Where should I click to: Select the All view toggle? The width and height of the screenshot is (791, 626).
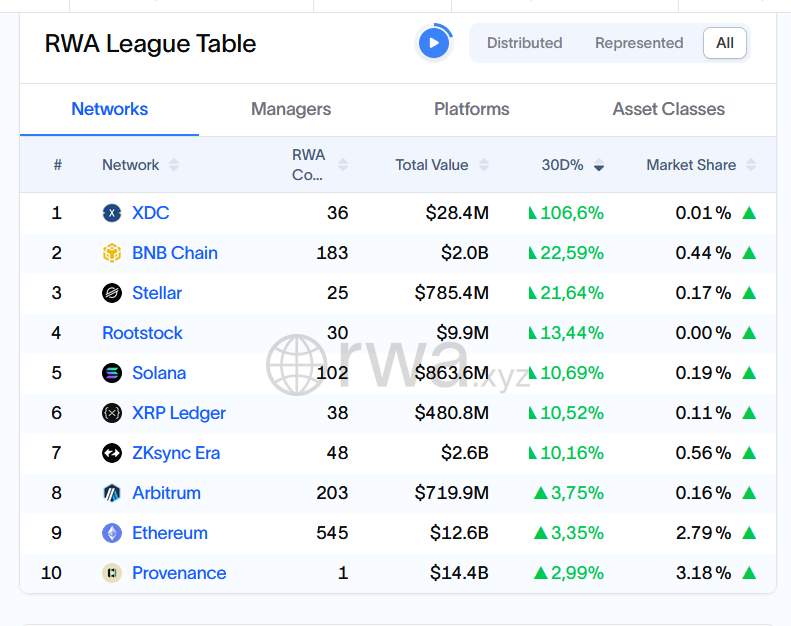point(725,43)
